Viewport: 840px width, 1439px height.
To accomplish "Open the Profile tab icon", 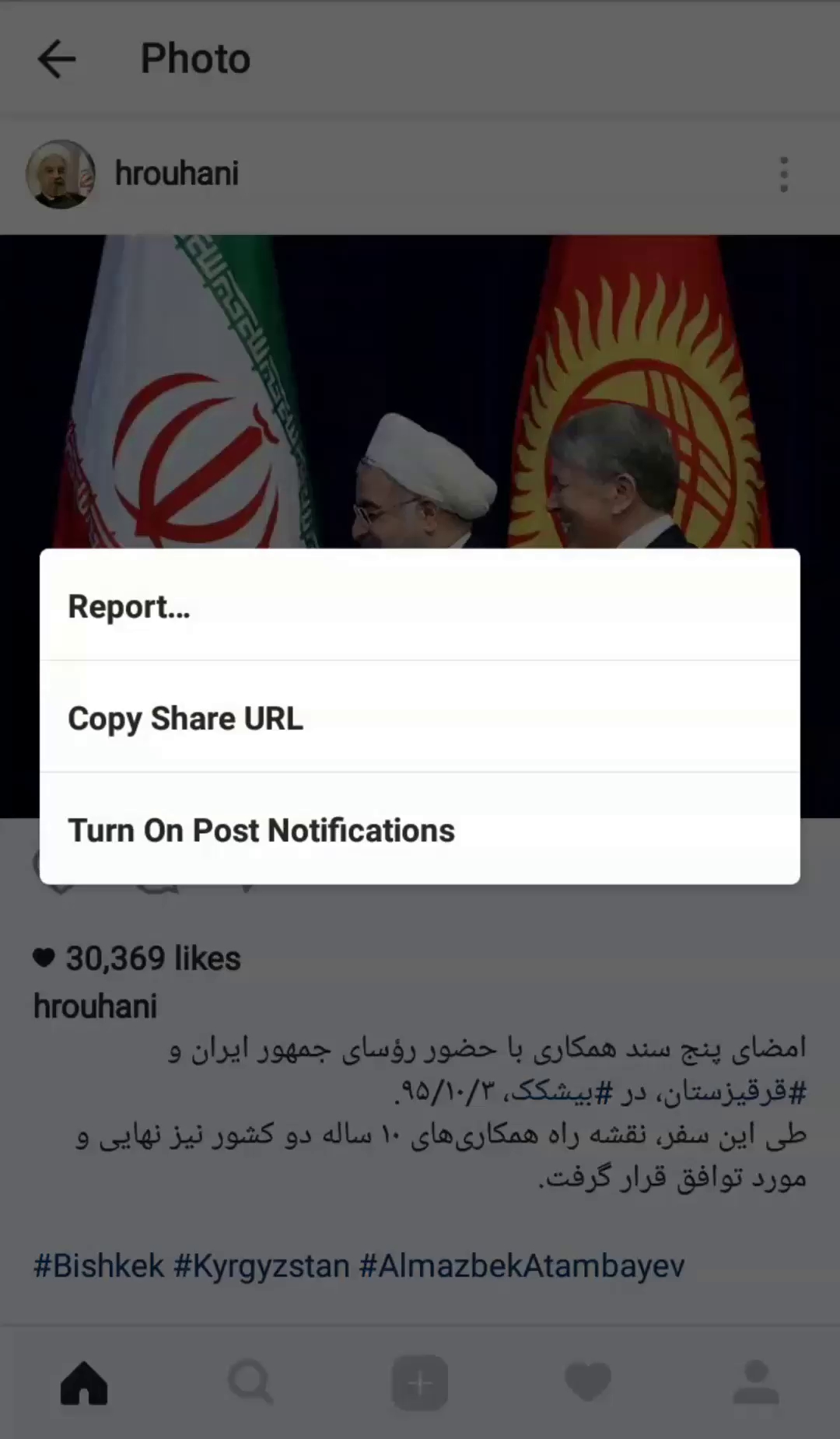I will (x=756, y=1382).
